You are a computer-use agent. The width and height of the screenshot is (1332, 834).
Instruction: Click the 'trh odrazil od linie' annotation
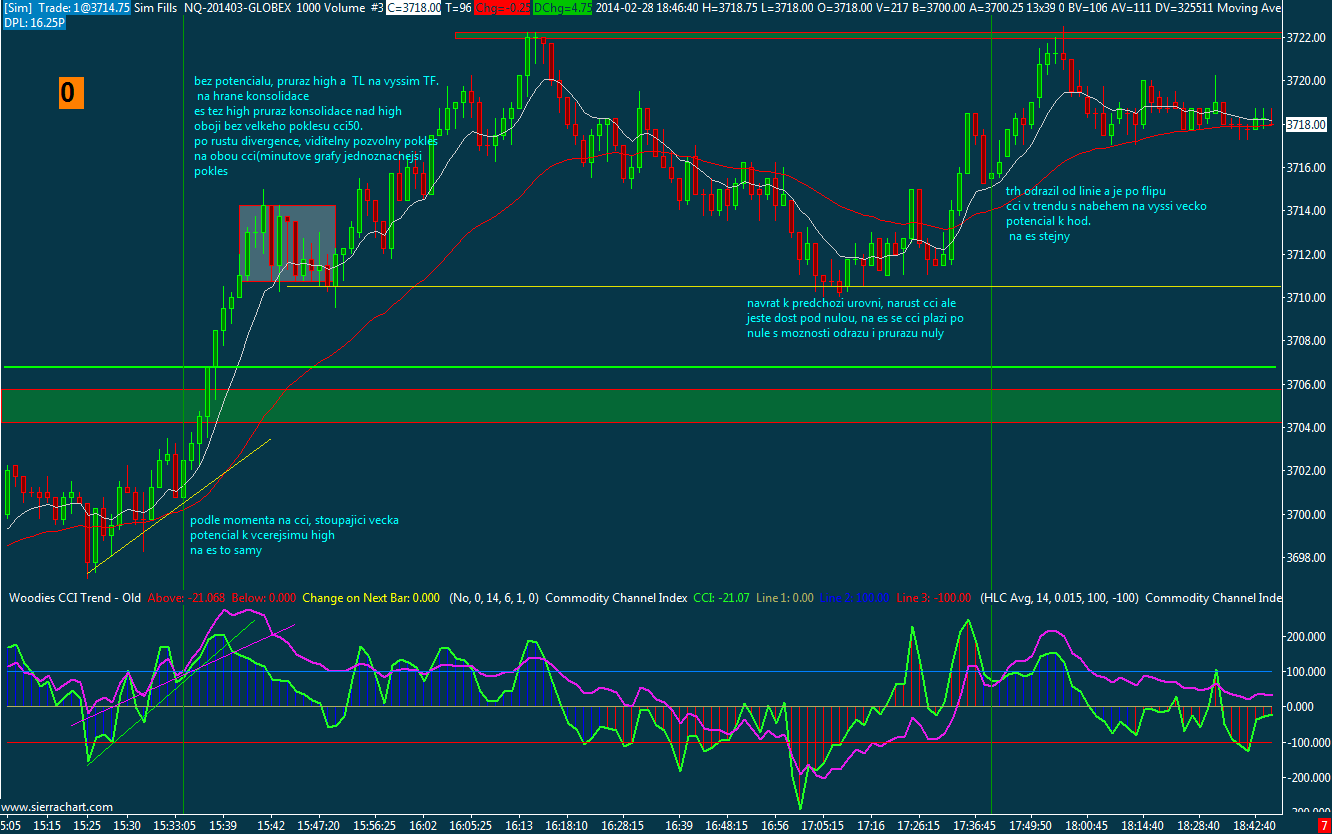tap(1106, 213)
